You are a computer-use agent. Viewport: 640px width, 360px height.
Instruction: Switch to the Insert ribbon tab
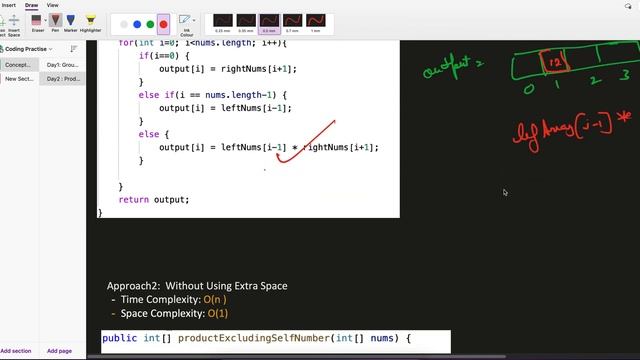(x=9, y=5)
